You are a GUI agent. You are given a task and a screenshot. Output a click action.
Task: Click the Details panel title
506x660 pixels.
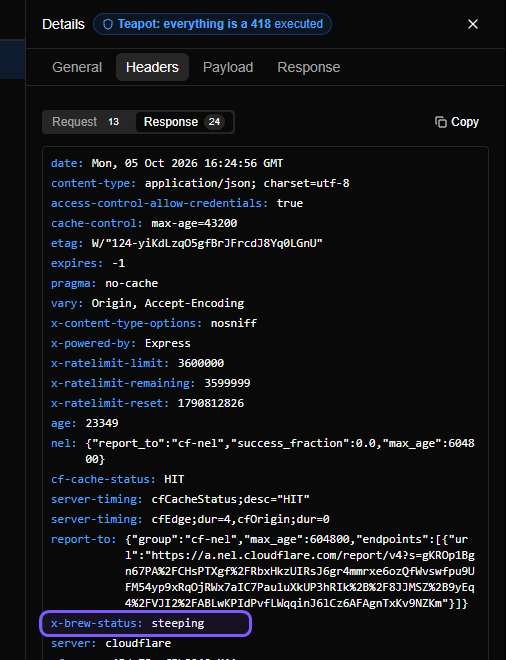[x=64, y=24]
